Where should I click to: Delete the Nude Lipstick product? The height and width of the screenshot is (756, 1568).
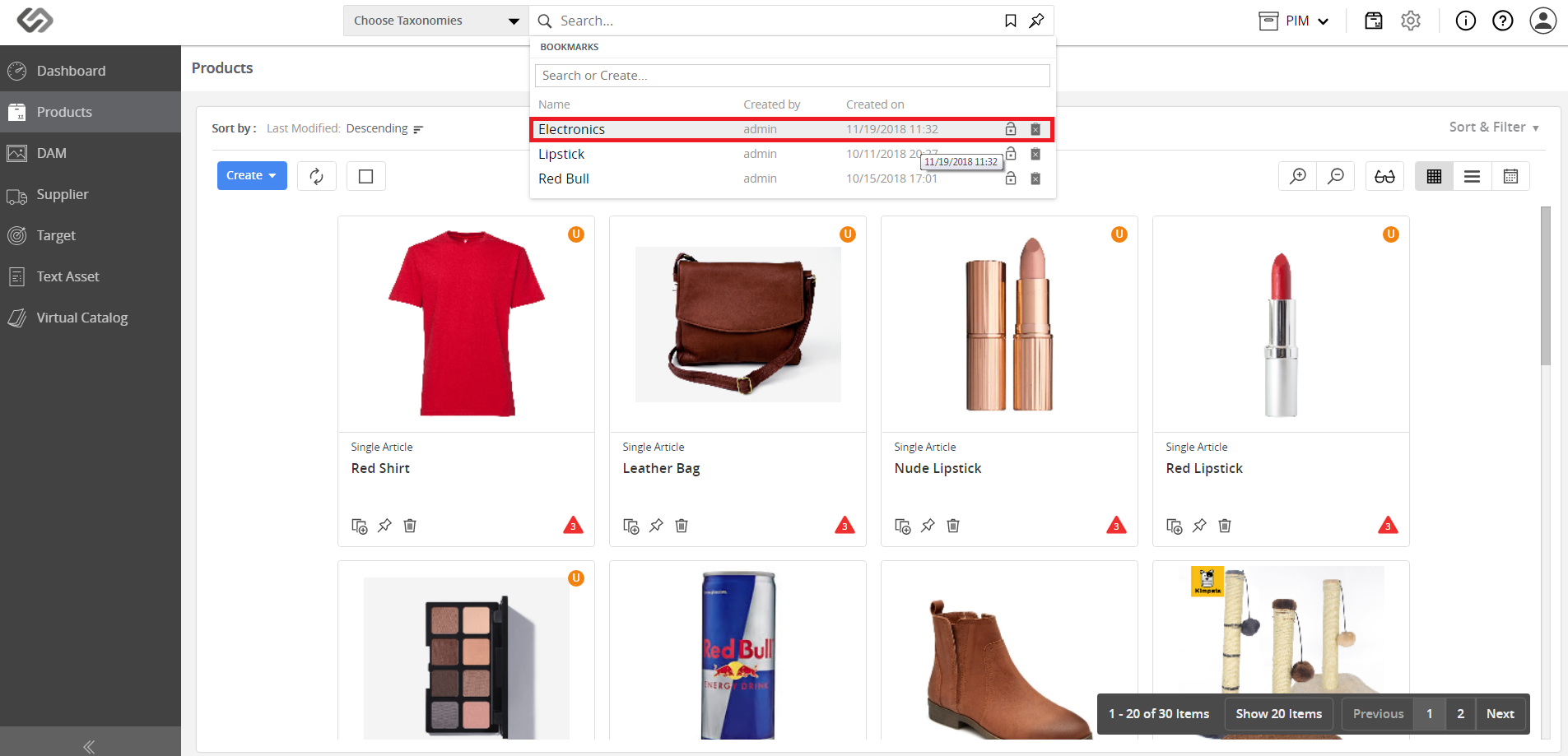click(x=953, y=525)
